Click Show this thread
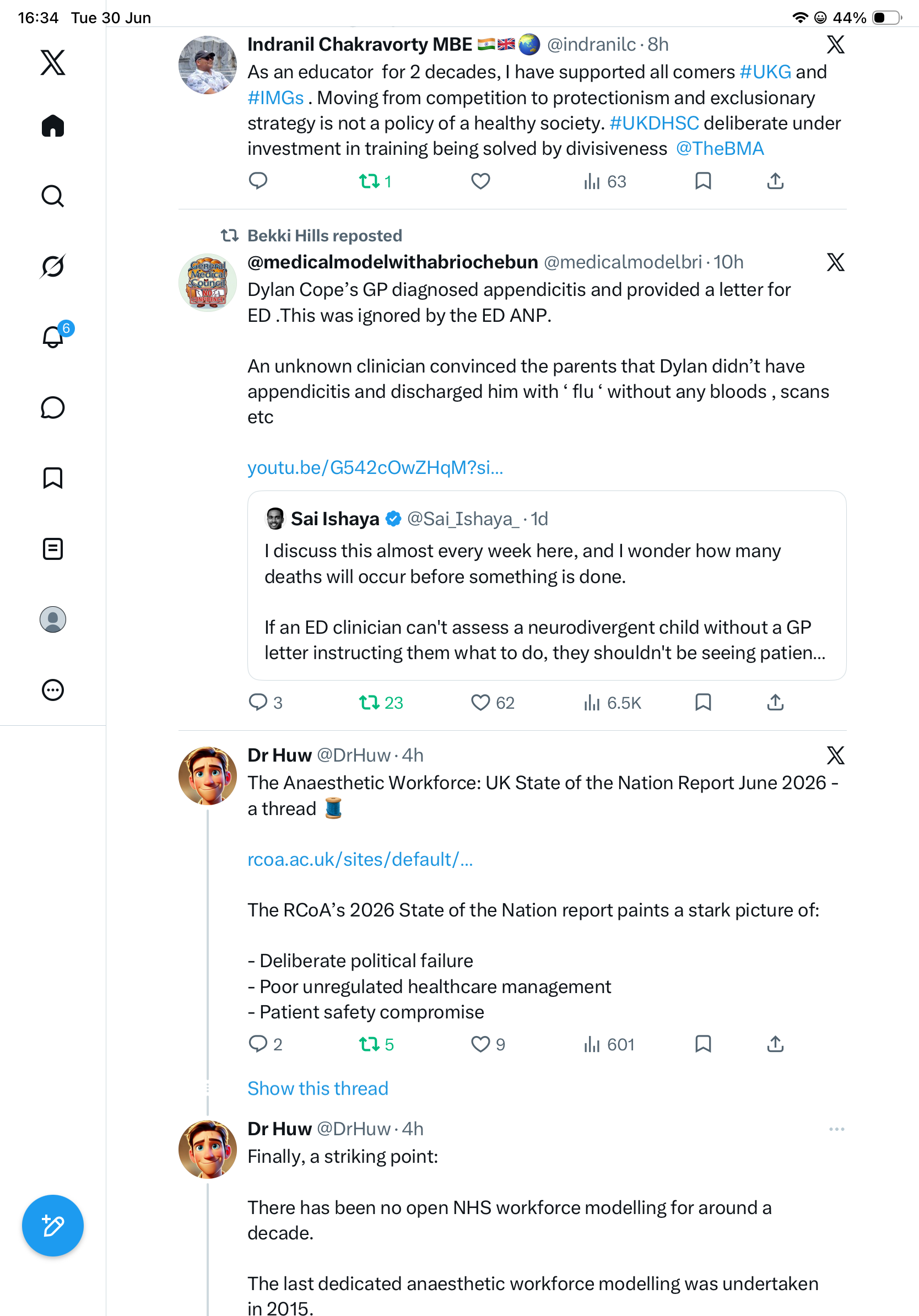Viewport: 919px width, 1316px height. coord(318,1088)
